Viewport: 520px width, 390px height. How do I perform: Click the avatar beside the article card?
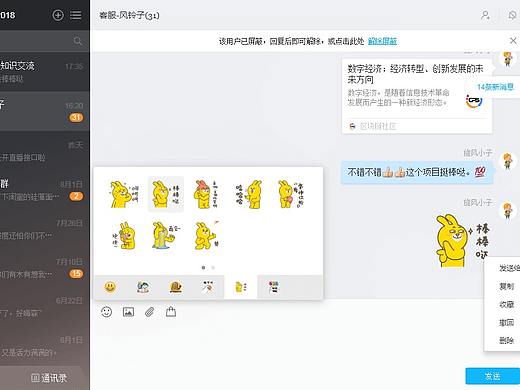(x=507, y=59)
